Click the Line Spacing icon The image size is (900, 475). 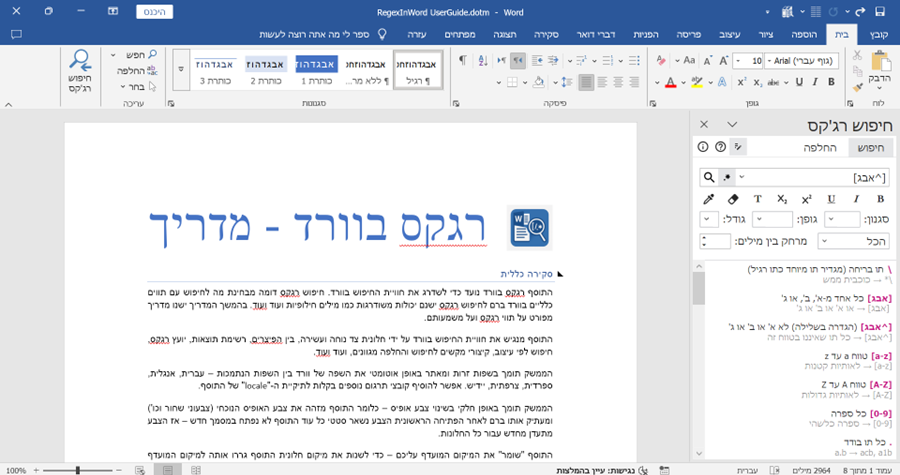[x=567, y=82]
